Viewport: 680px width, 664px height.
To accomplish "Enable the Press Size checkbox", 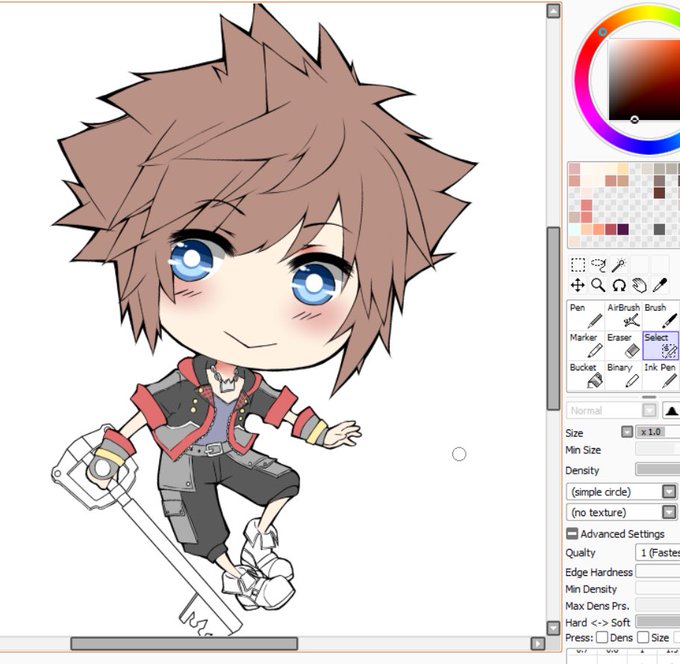I will 643,638.
